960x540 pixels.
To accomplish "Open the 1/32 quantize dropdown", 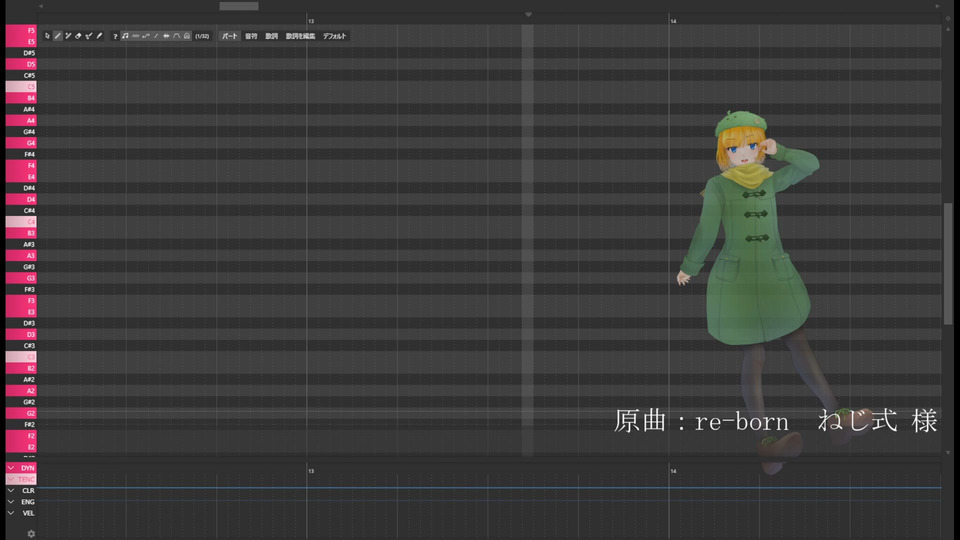I will (x=202, y=36).
